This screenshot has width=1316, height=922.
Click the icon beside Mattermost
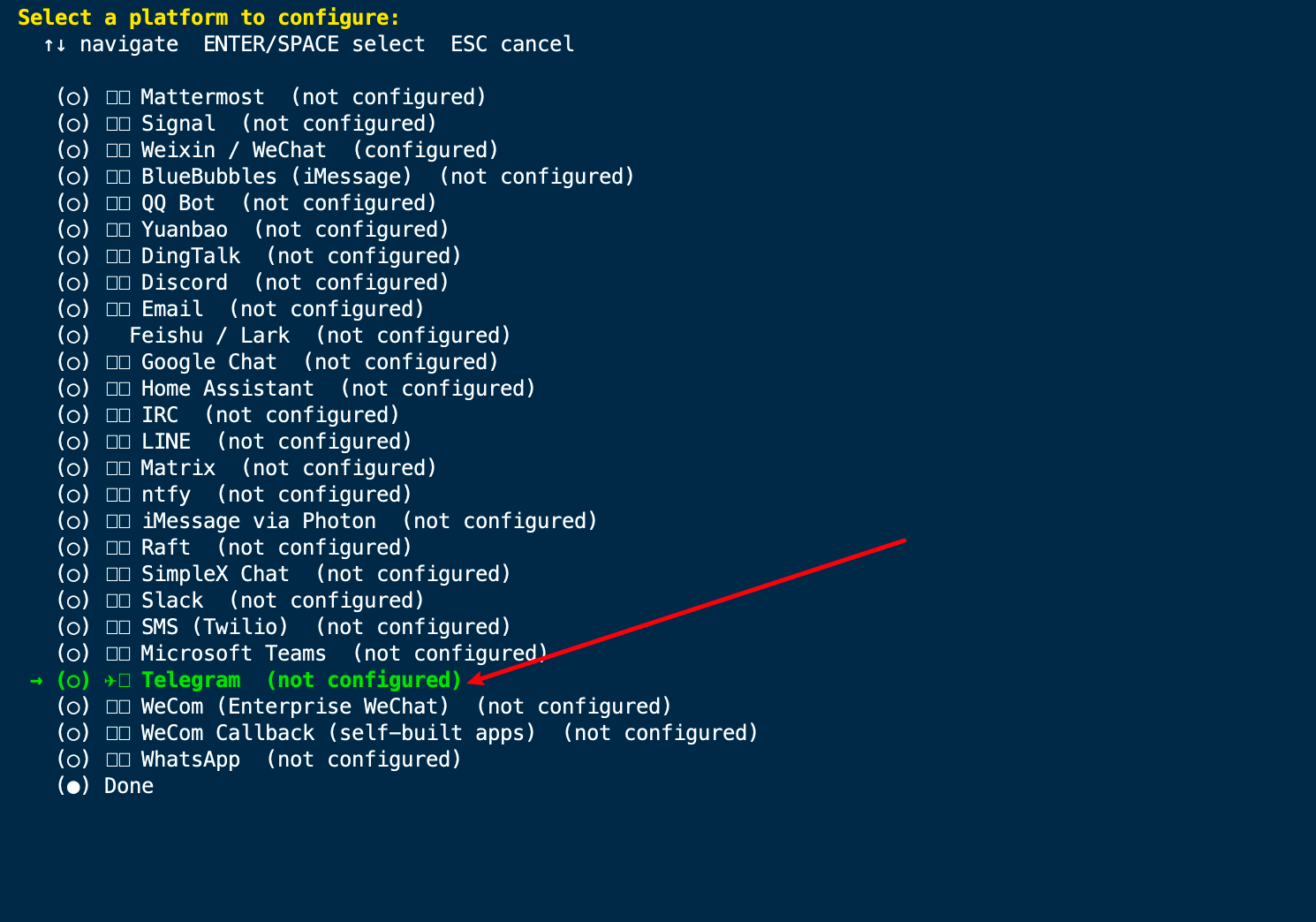tap(118, 97)
